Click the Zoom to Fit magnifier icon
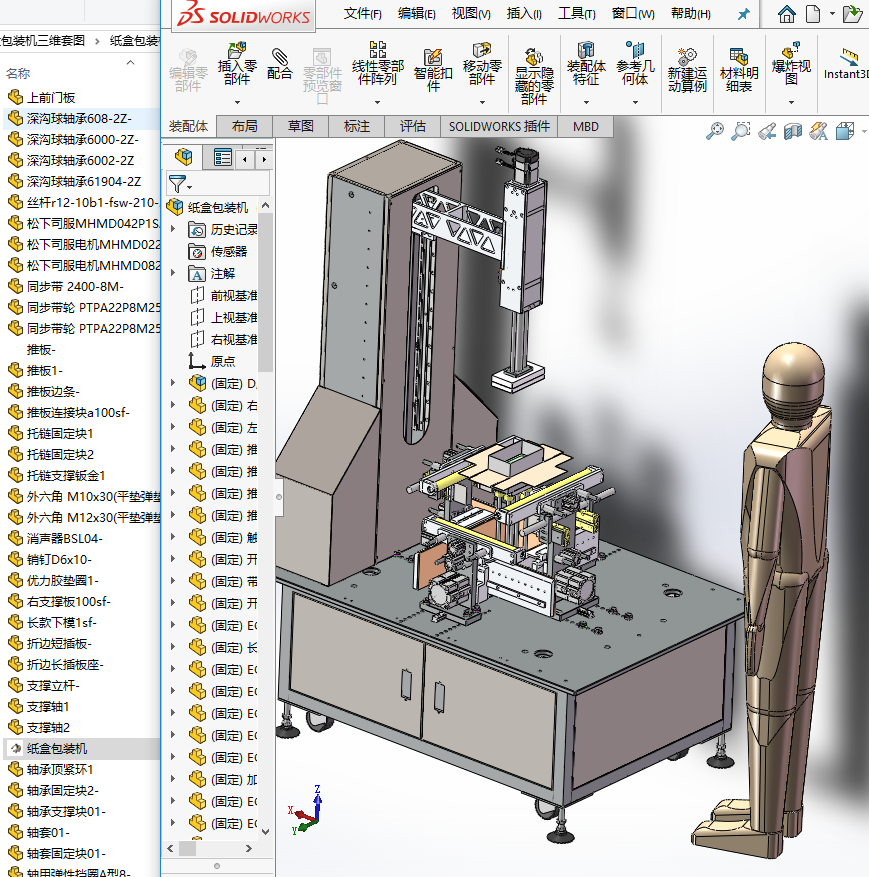The image size is (869, 877). click(x=715, y=131)
